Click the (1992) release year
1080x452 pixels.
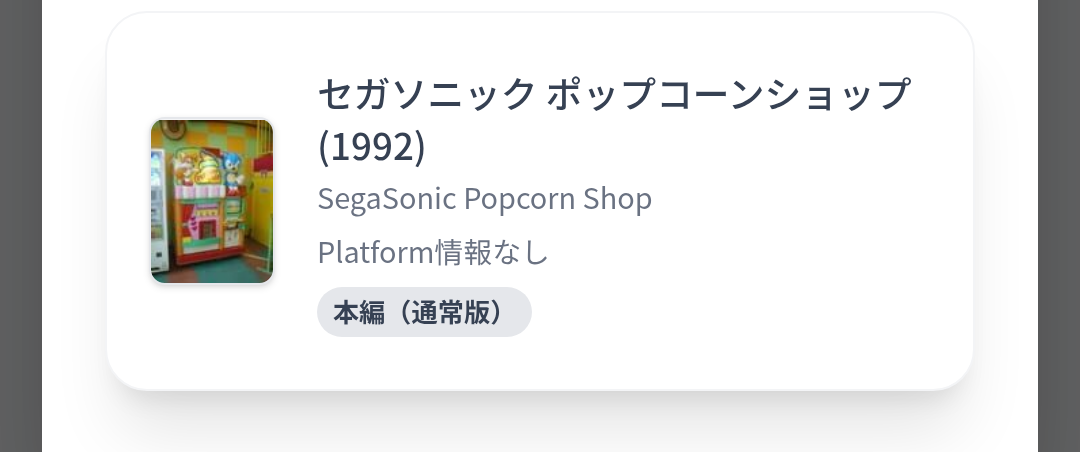click(x=371, y=147)
